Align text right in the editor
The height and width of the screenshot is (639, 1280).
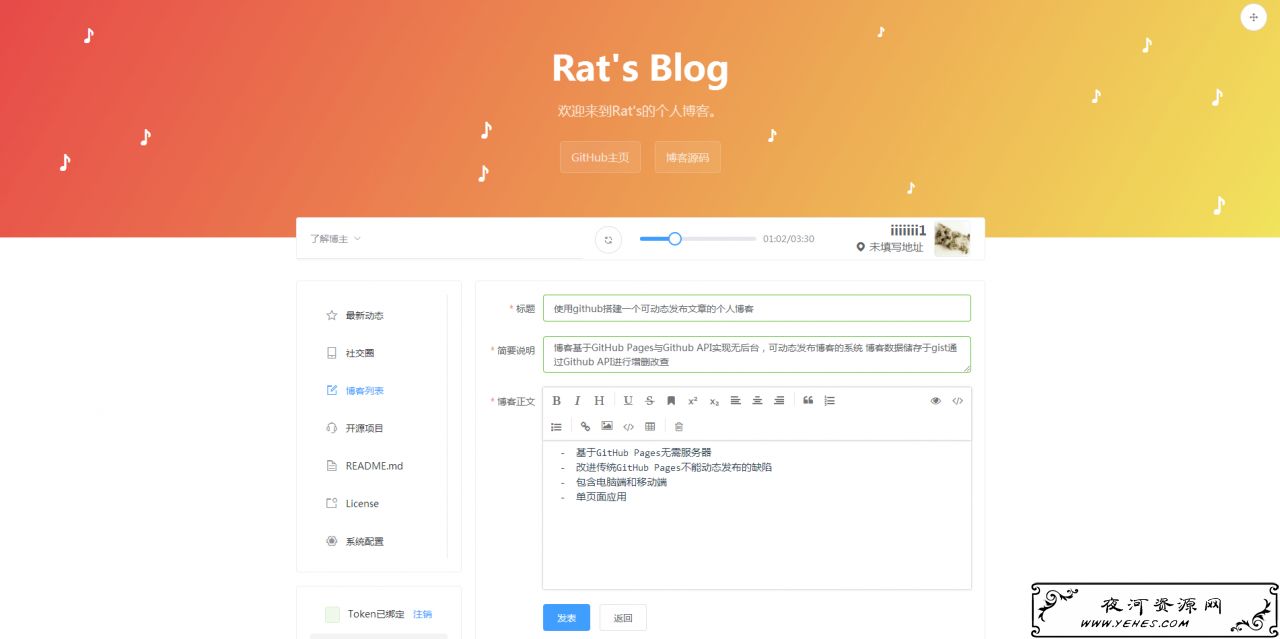click(x=779, y=401)
